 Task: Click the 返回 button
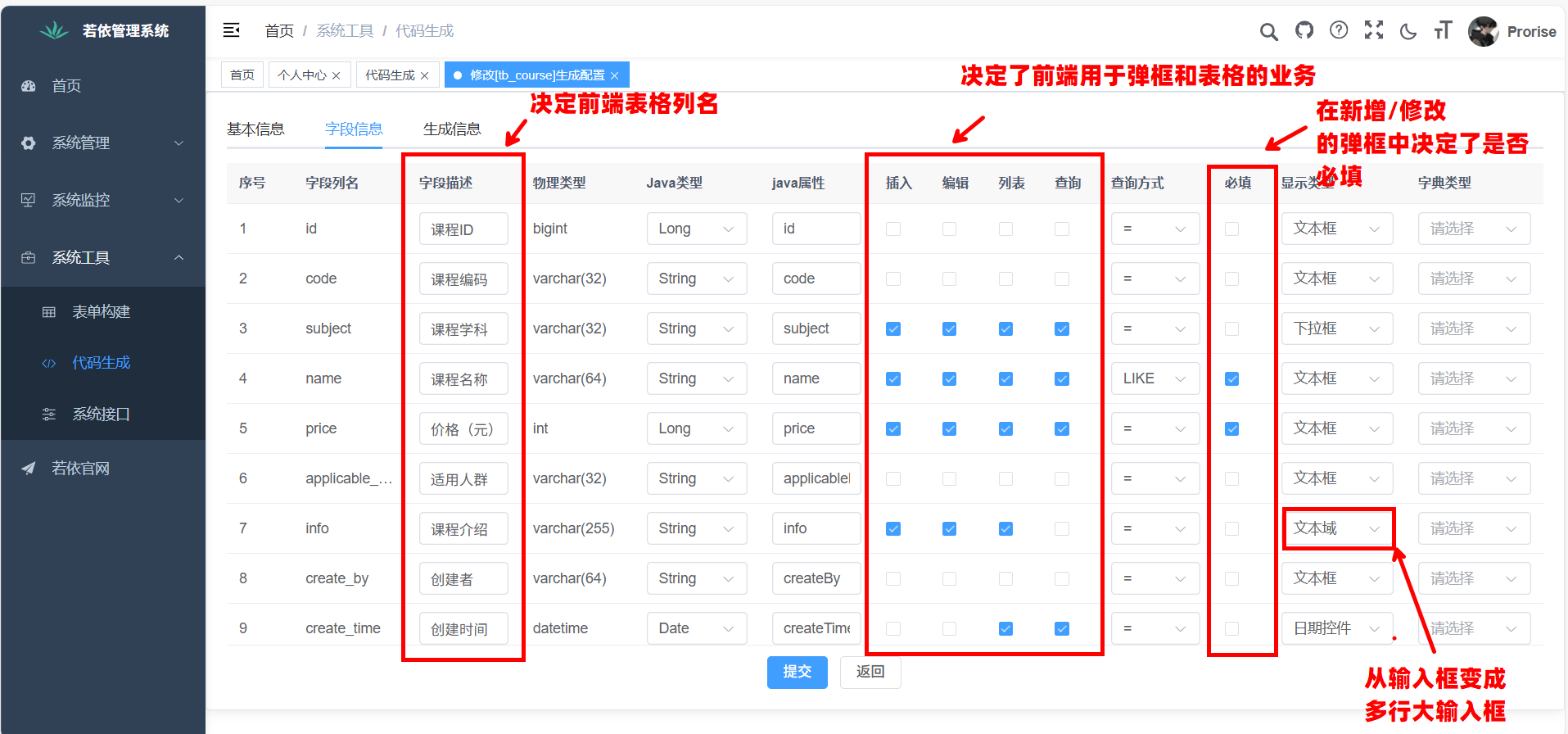870,672
